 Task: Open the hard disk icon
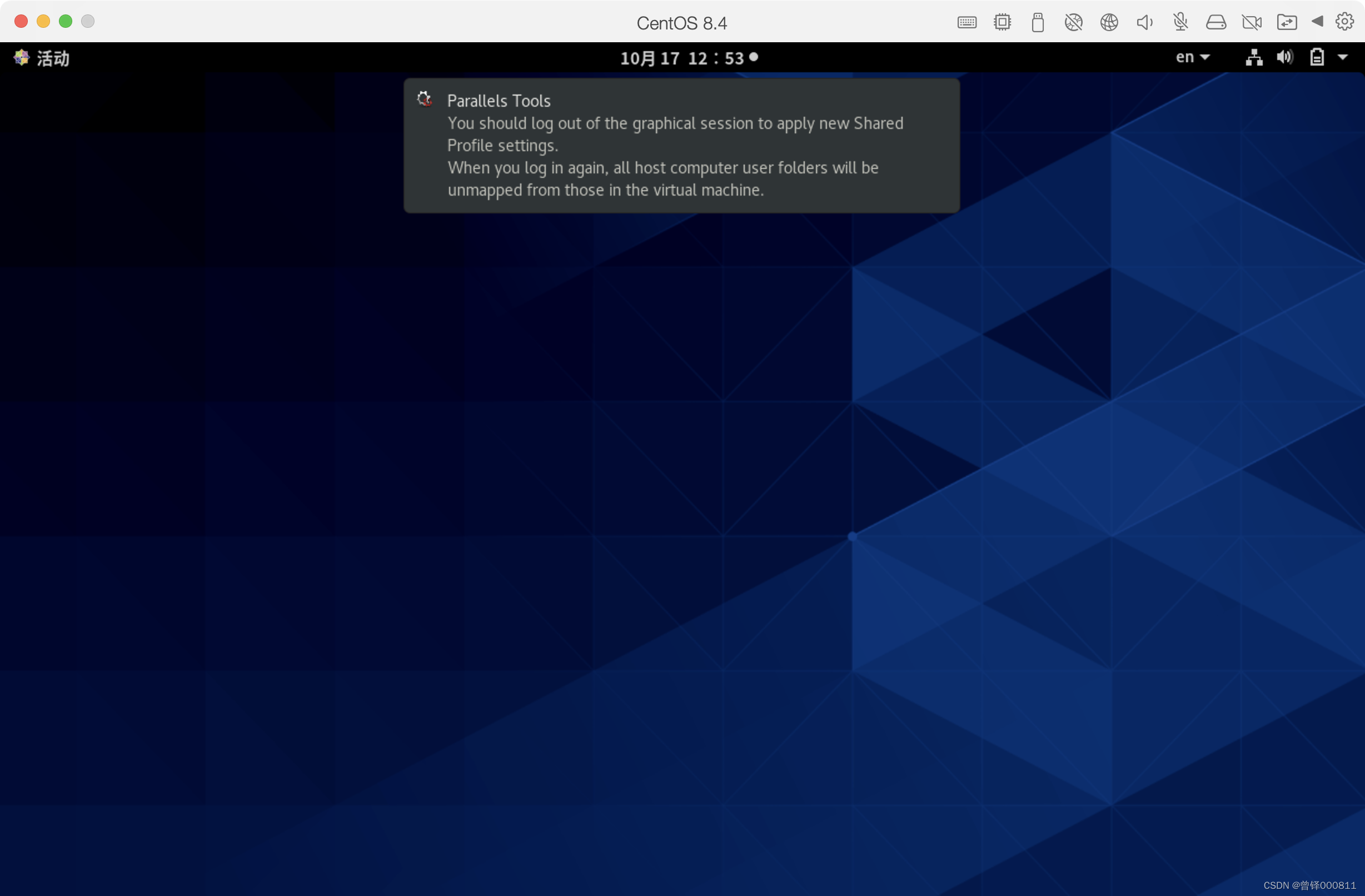[1215, 22]
